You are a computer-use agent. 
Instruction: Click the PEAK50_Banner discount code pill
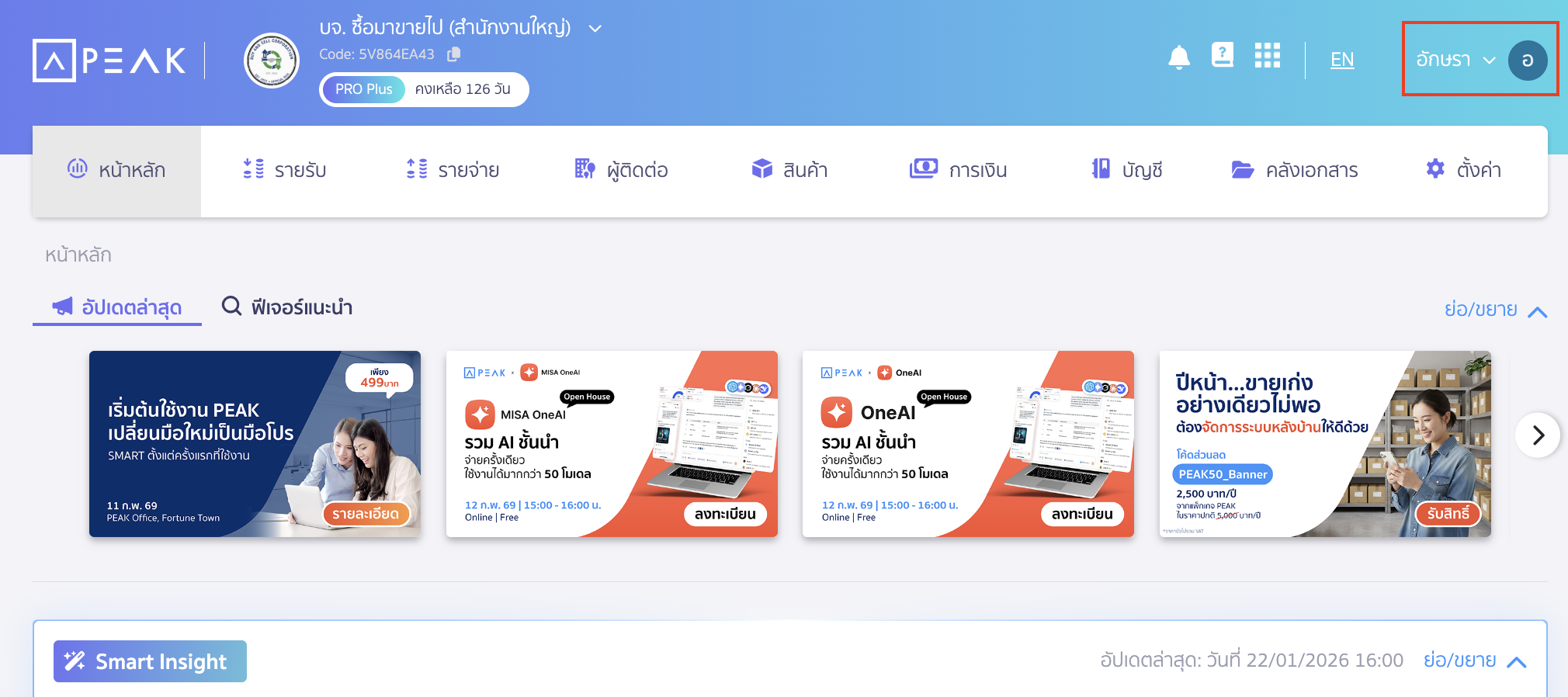coord(1223,474)
